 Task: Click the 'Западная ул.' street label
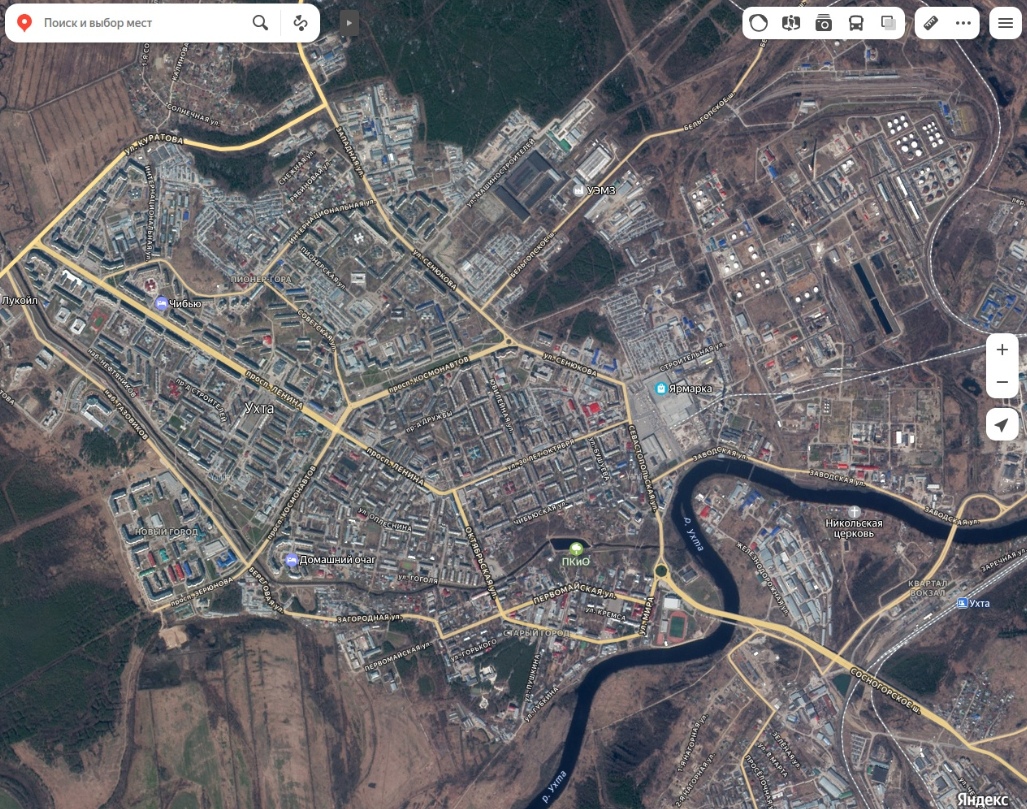pyautogui.click(x=349, y=151)
